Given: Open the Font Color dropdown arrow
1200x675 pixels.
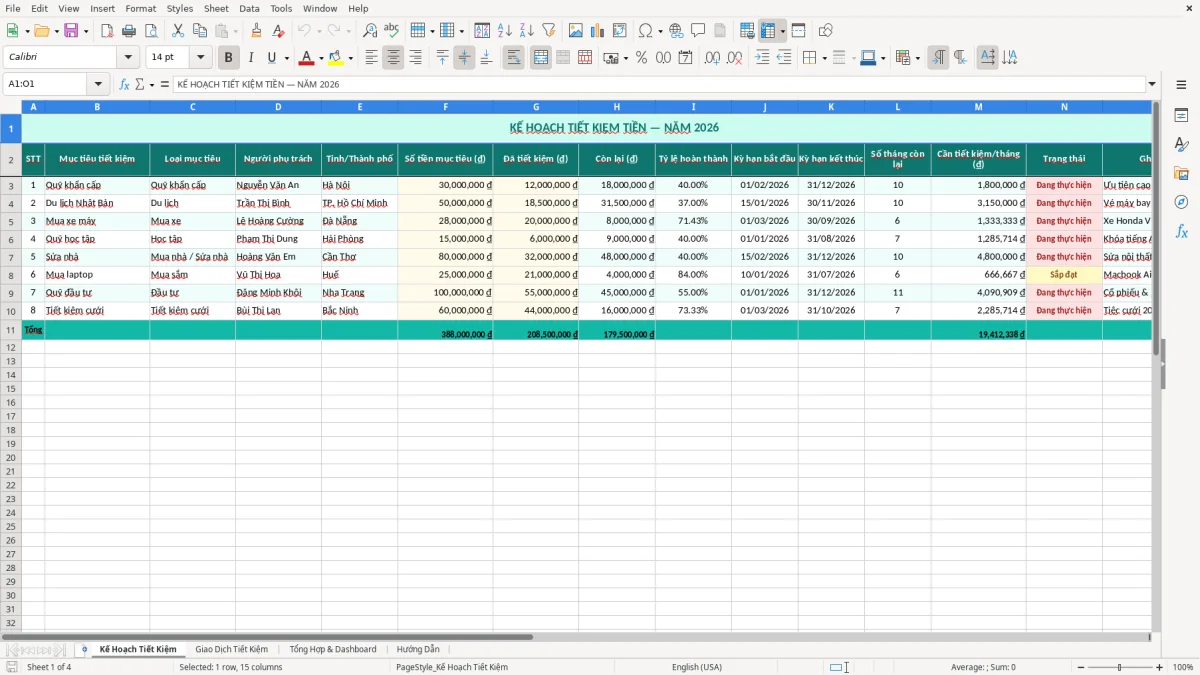Looking at the screenshot, I should tap(321, 58).
